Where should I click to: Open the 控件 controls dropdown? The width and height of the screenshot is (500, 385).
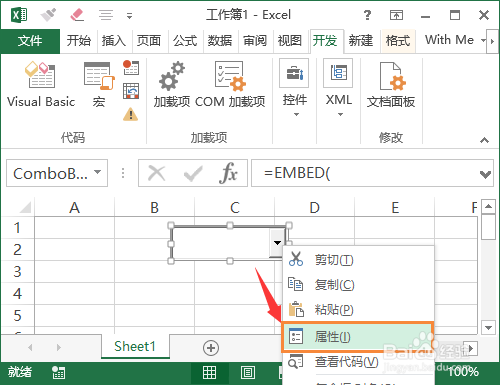coord(294,88)
